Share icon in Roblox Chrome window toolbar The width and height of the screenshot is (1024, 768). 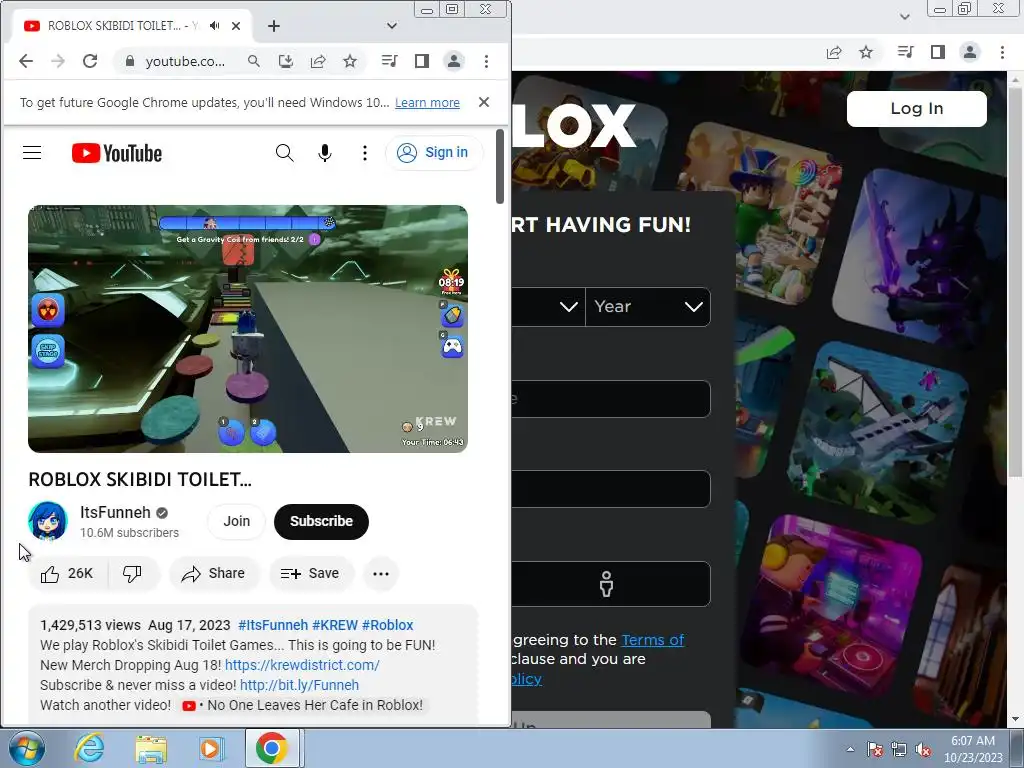tap(834, 52)
